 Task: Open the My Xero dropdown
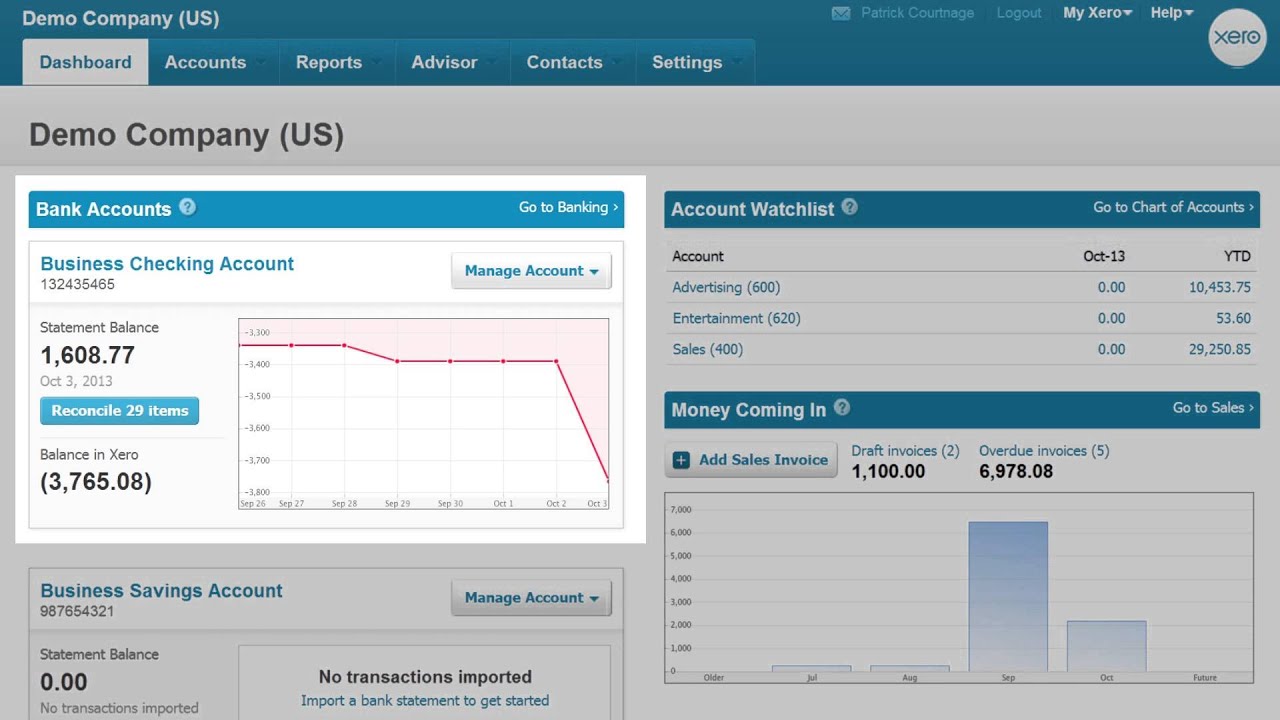[1097, 13]
